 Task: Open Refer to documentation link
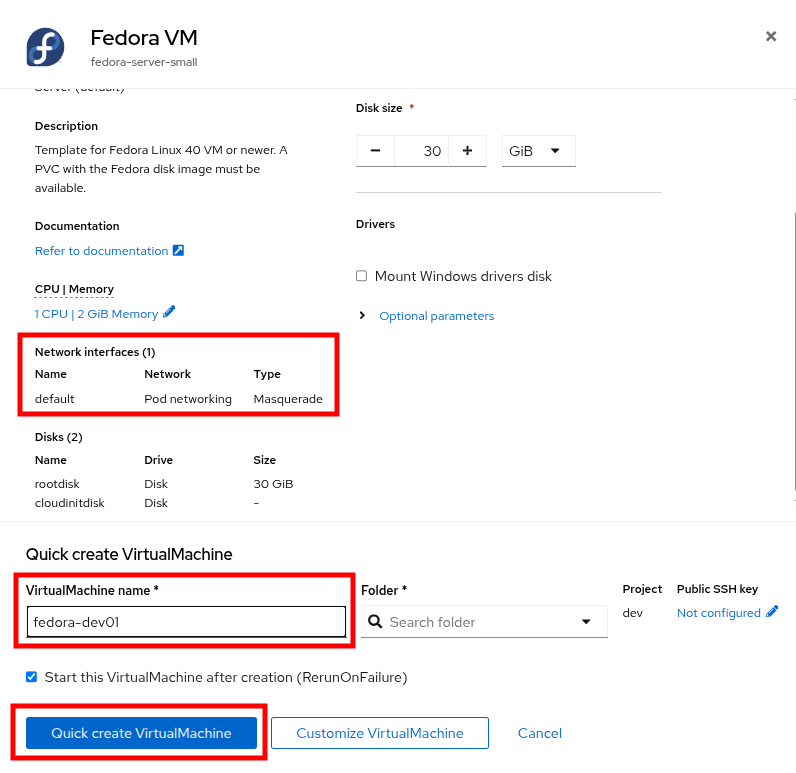pos(102,251)
